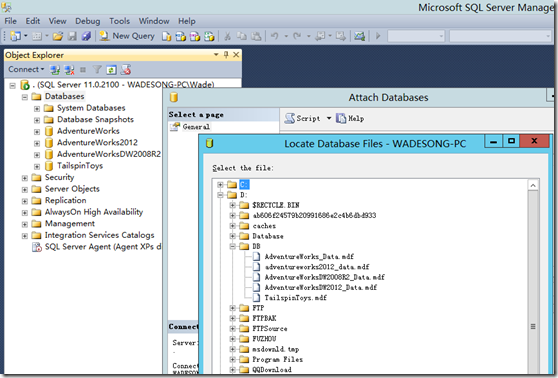Click the Script button in Attach Databases
Viewport: 558px width, 378px height.
[x=303, y=118]
